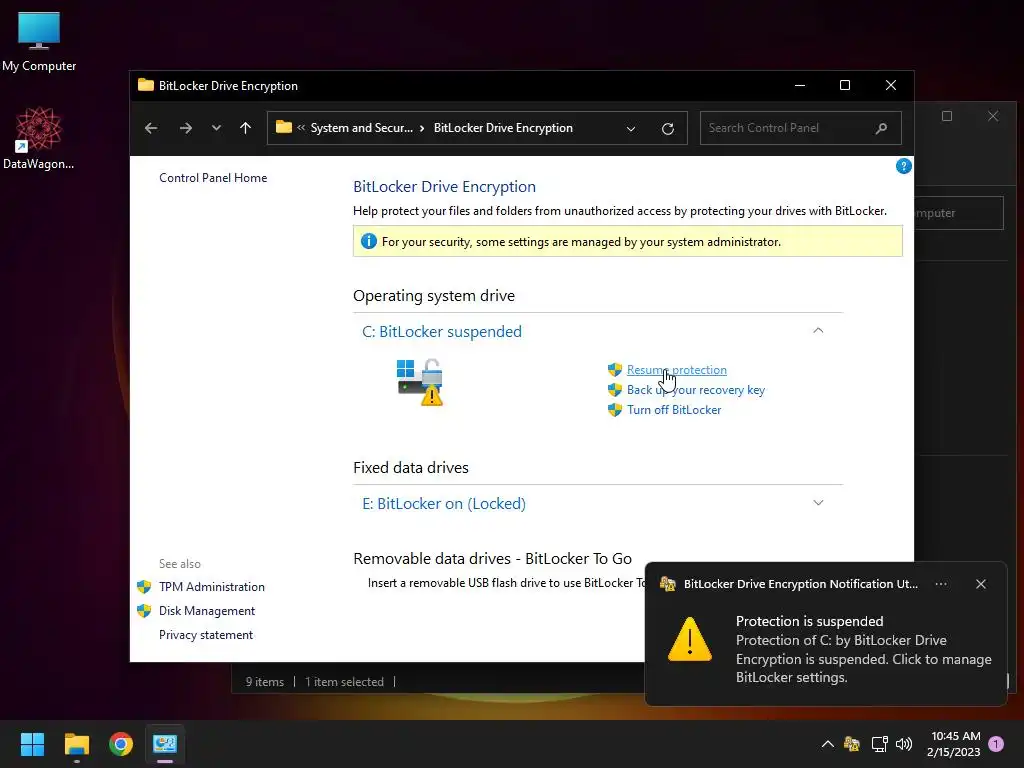Click Disk Management shield icon

tap(144, 611)
